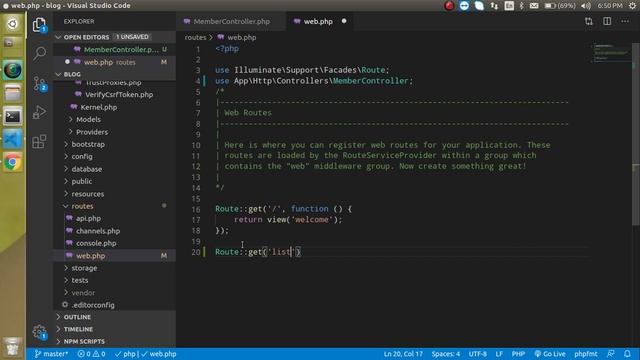This screenshot has height=360, width=640.
Task: Click web.php in the breadcrumb
Action: [x=242, y=37]
